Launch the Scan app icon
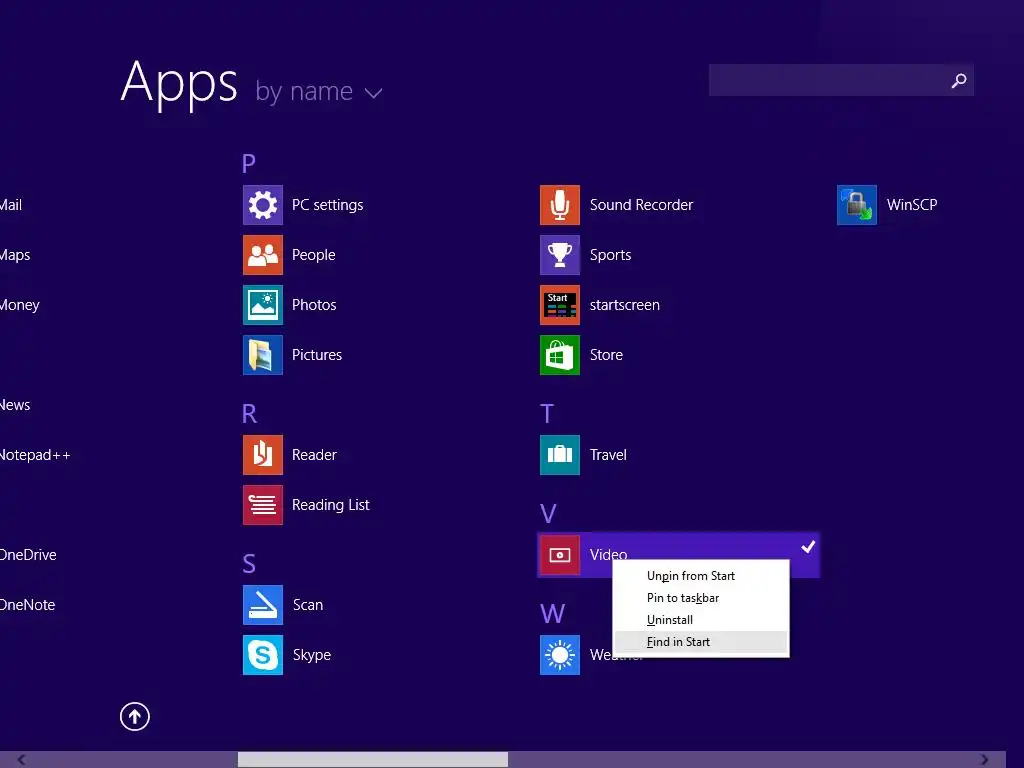The height and width of the screenshot is (768, 1024). pos(263,605)
